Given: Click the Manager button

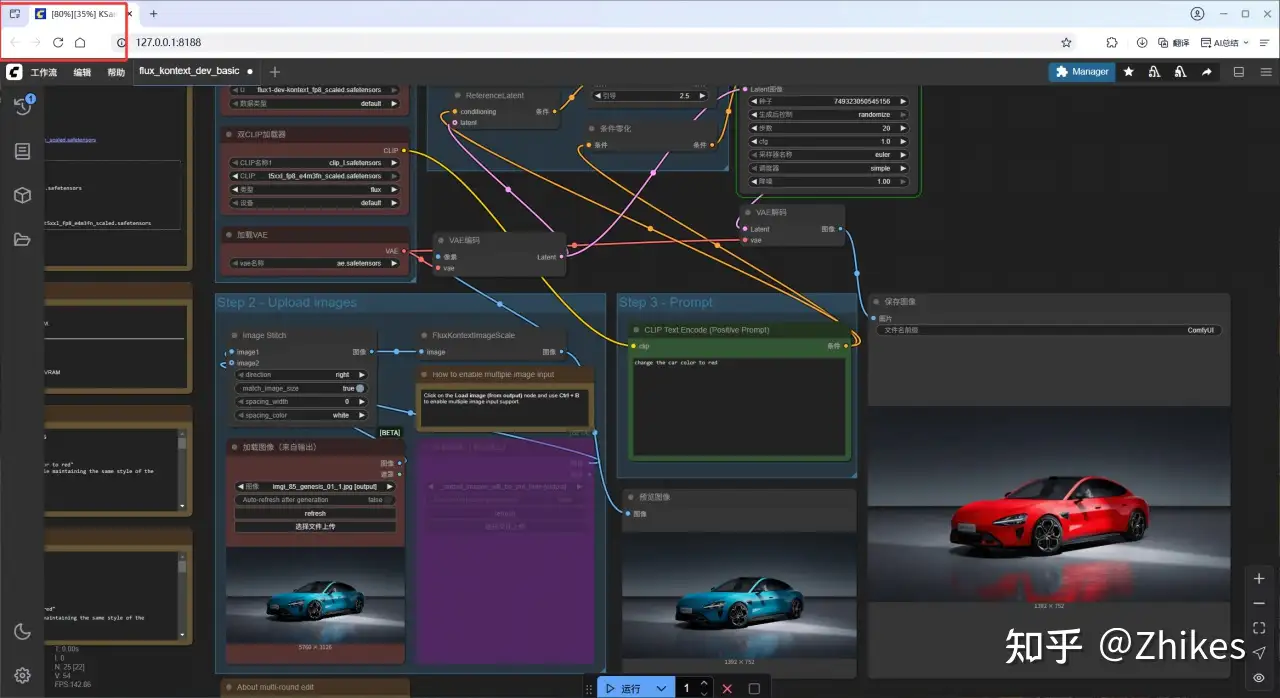Looking at the screenshot, I should (x=1081, y=72).
